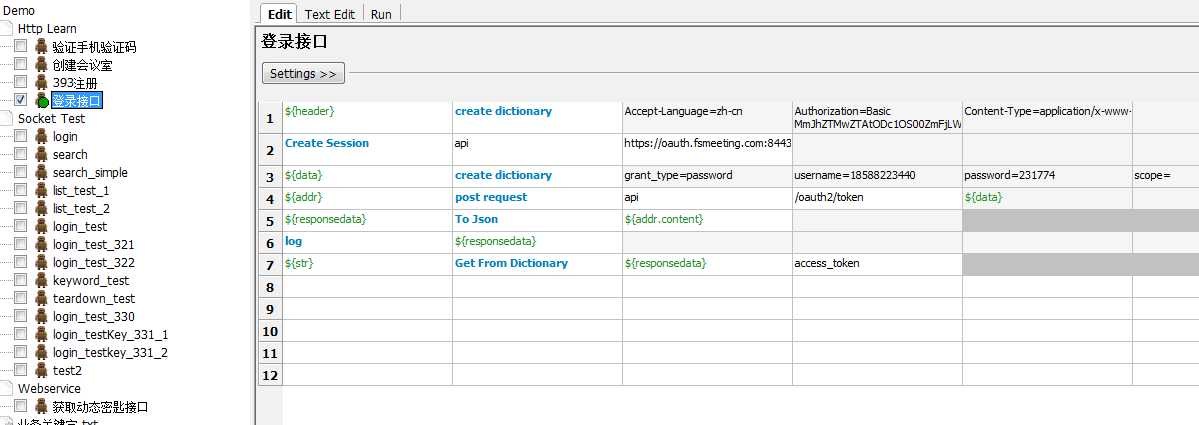Click the robot icon next to test2
Viewport: 1199px width, 425px height.
(41, 370)
